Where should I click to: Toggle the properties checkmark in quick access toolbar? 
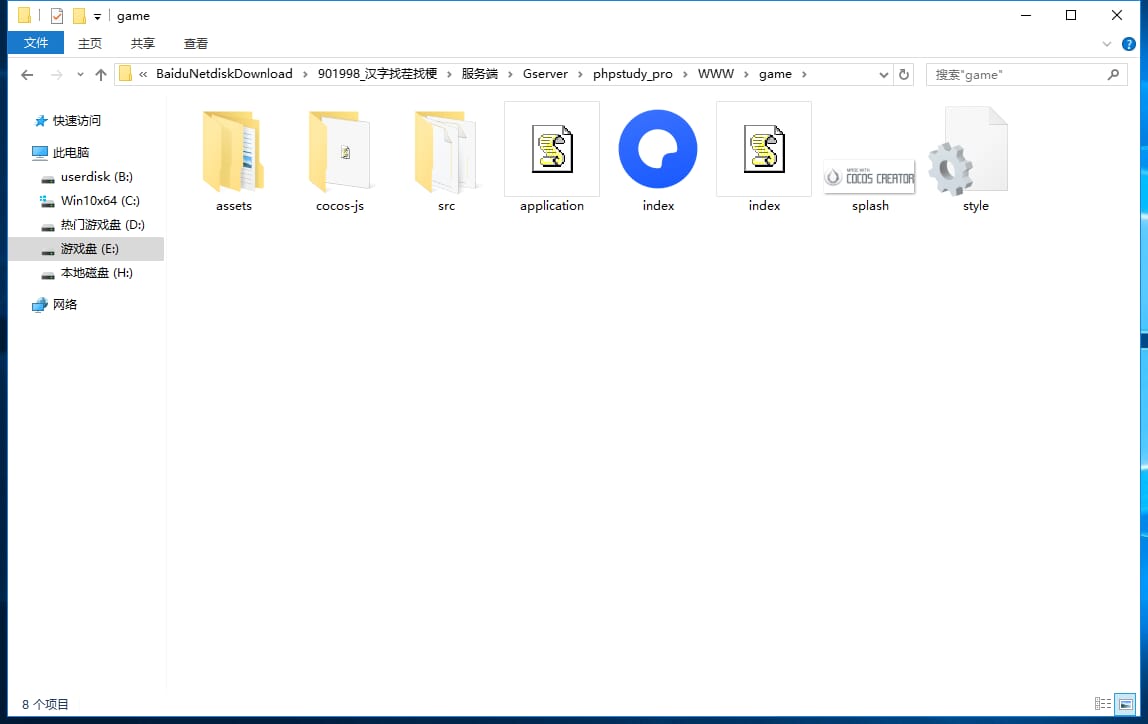57,16
